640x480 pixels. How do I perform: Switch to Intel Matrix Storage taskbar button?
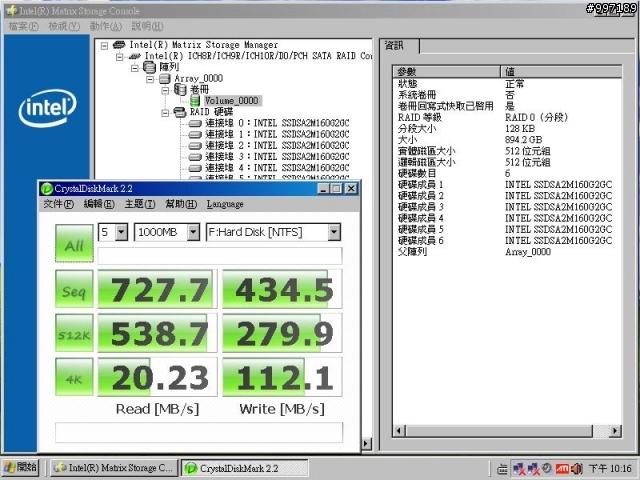pos(114,468)
